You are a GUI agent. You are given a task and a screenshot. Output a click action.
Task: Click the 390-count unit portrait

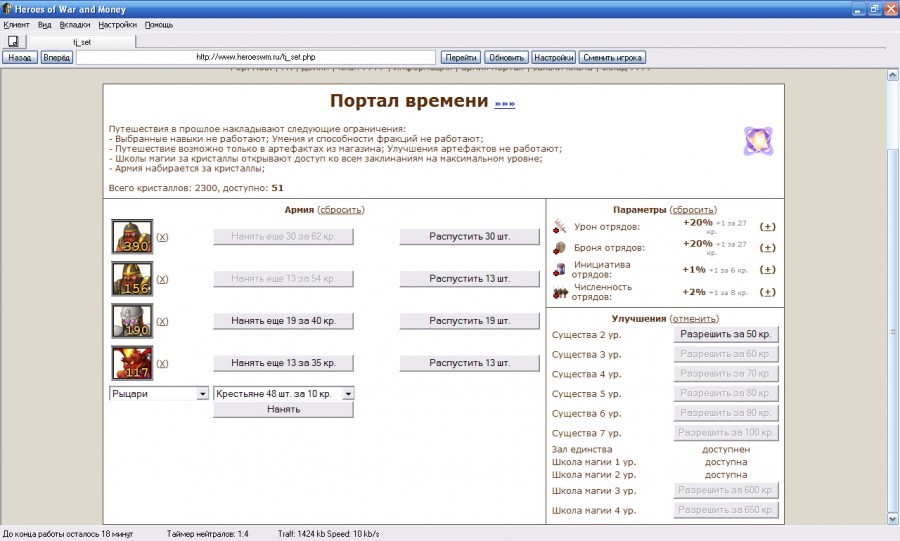[x=132, y=237]
